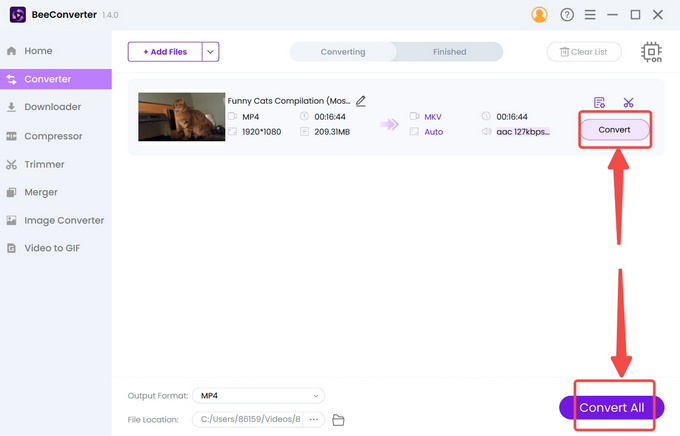Switch to the Finished tab
The image size is (680, 436).
(449, 52)
